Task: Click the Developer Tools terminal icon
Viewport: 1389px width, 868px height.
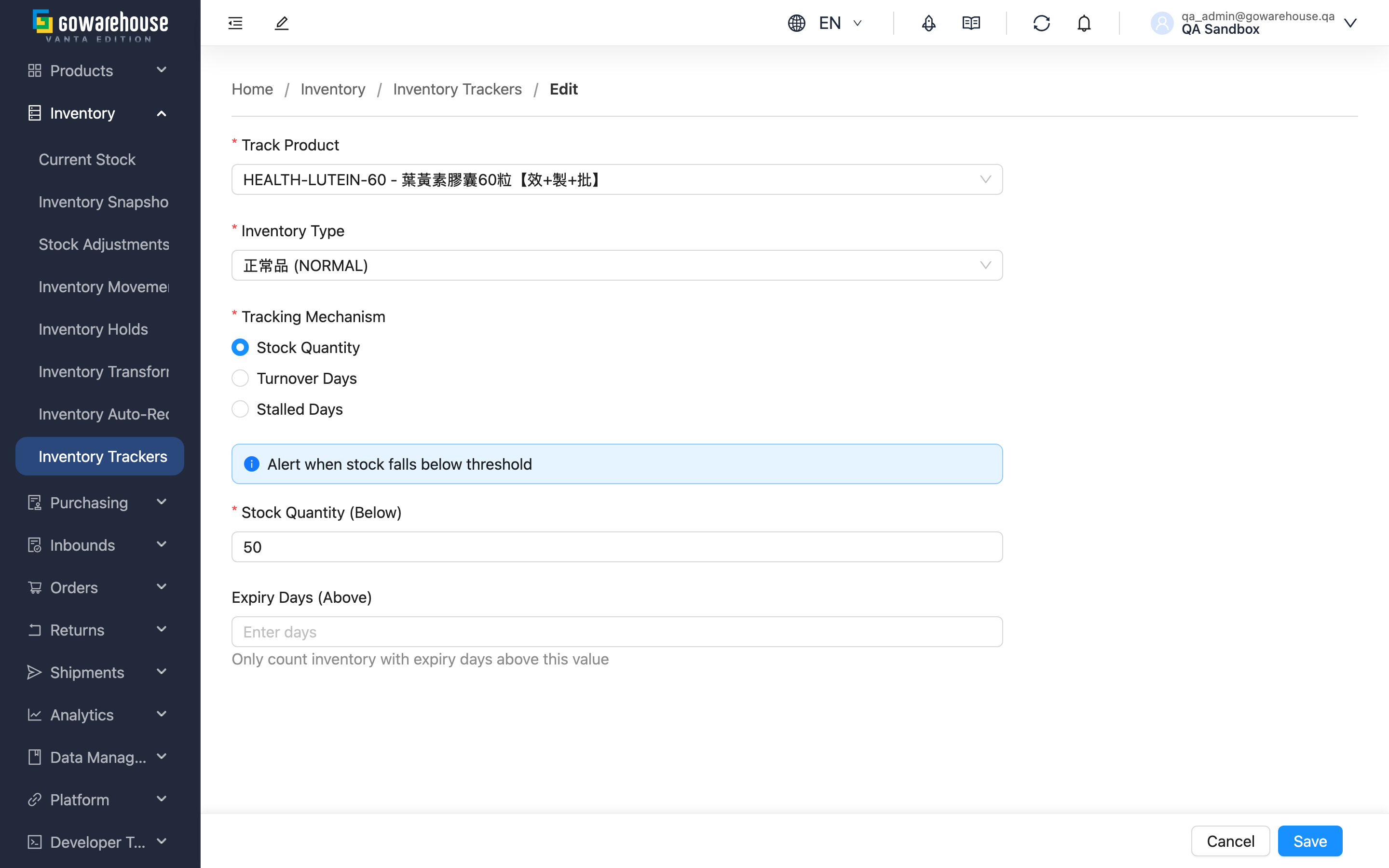Action: pyautogui.click(x=34, y=842)
